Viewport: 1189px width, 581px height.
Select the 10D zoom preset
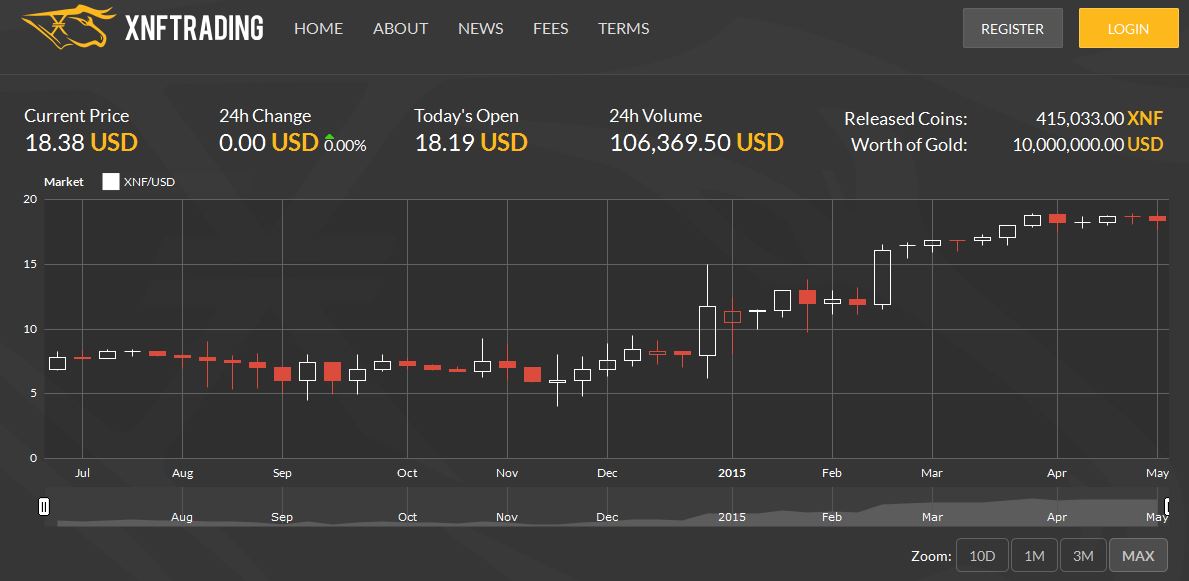(x=981, y=555)
